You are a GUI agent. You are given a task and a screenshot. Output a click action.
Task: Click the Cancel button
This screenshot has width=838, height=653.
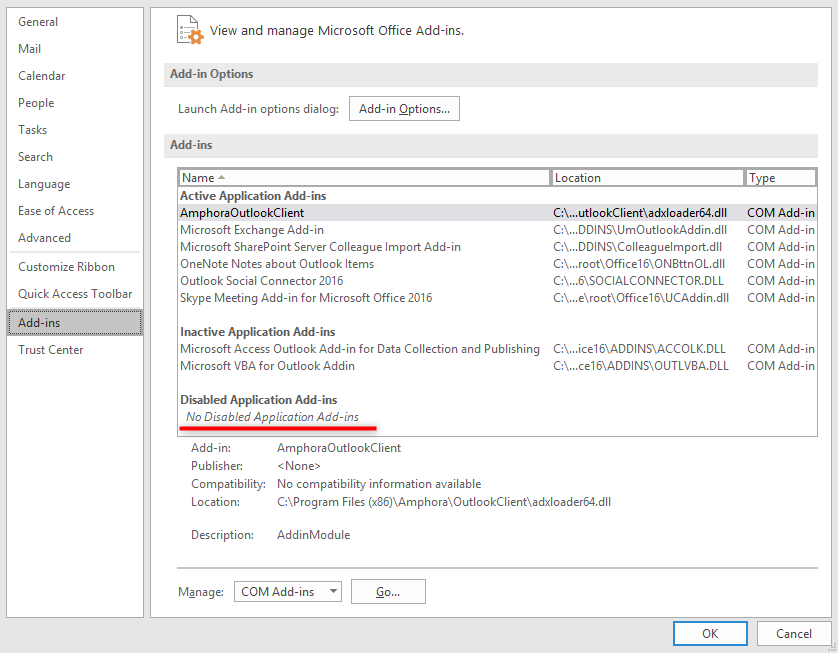[794, 634]
